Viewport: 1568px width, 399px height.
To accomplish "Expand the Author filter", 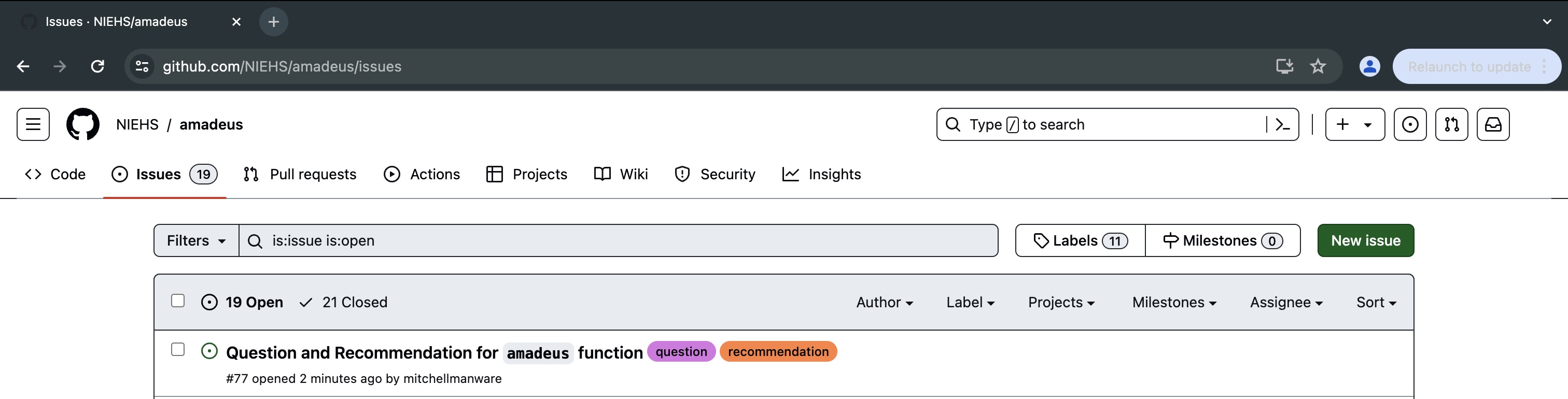I will (x=885, y=303).
